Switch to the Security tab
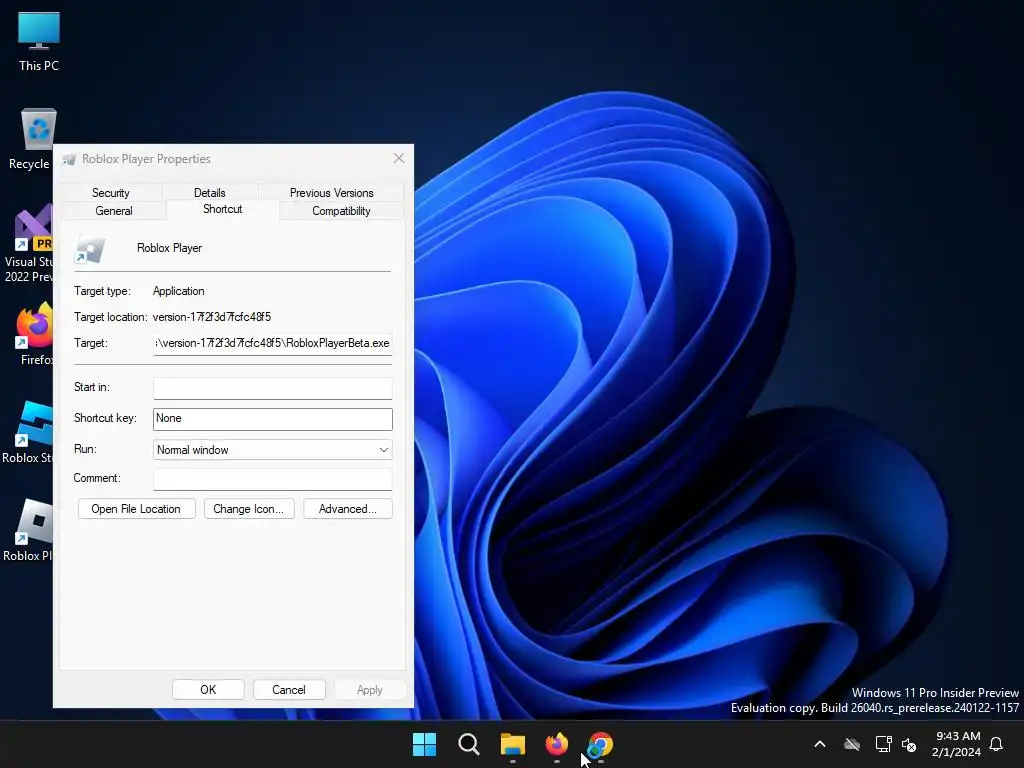The height and width of the screenshot is (768, 1024). coord(111,193)
